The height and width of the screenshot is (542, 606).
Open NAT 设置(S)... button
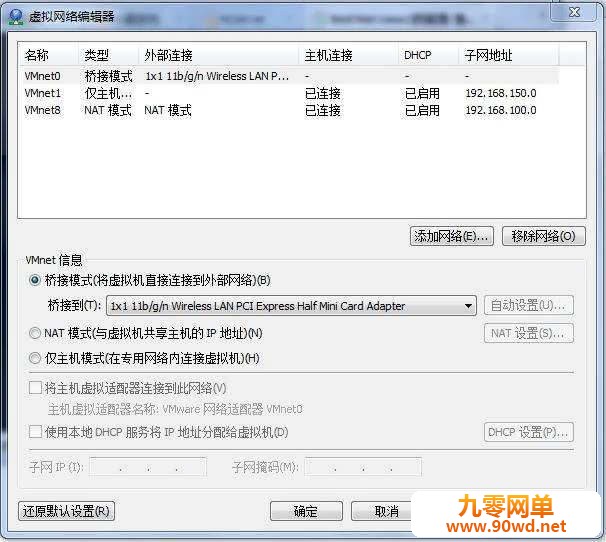(529, 333)
